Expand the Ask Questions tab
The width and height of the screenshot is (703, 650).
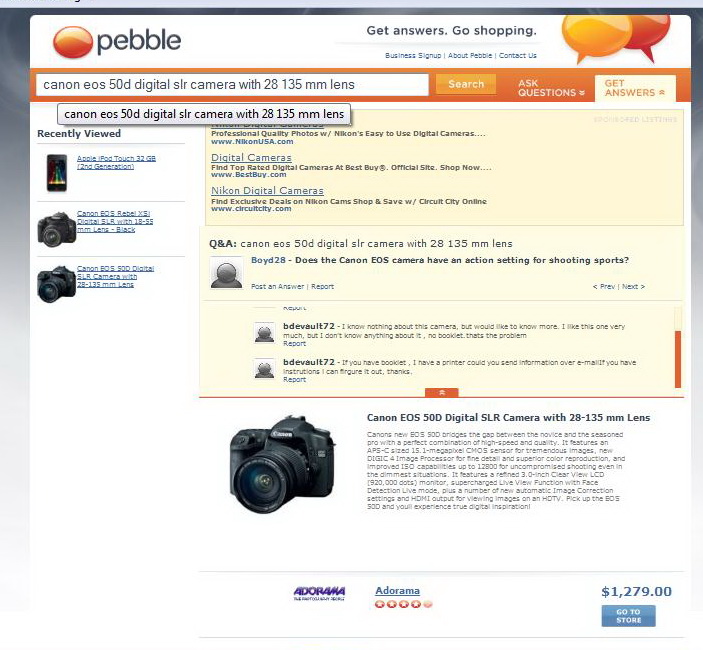pos(551,88)
